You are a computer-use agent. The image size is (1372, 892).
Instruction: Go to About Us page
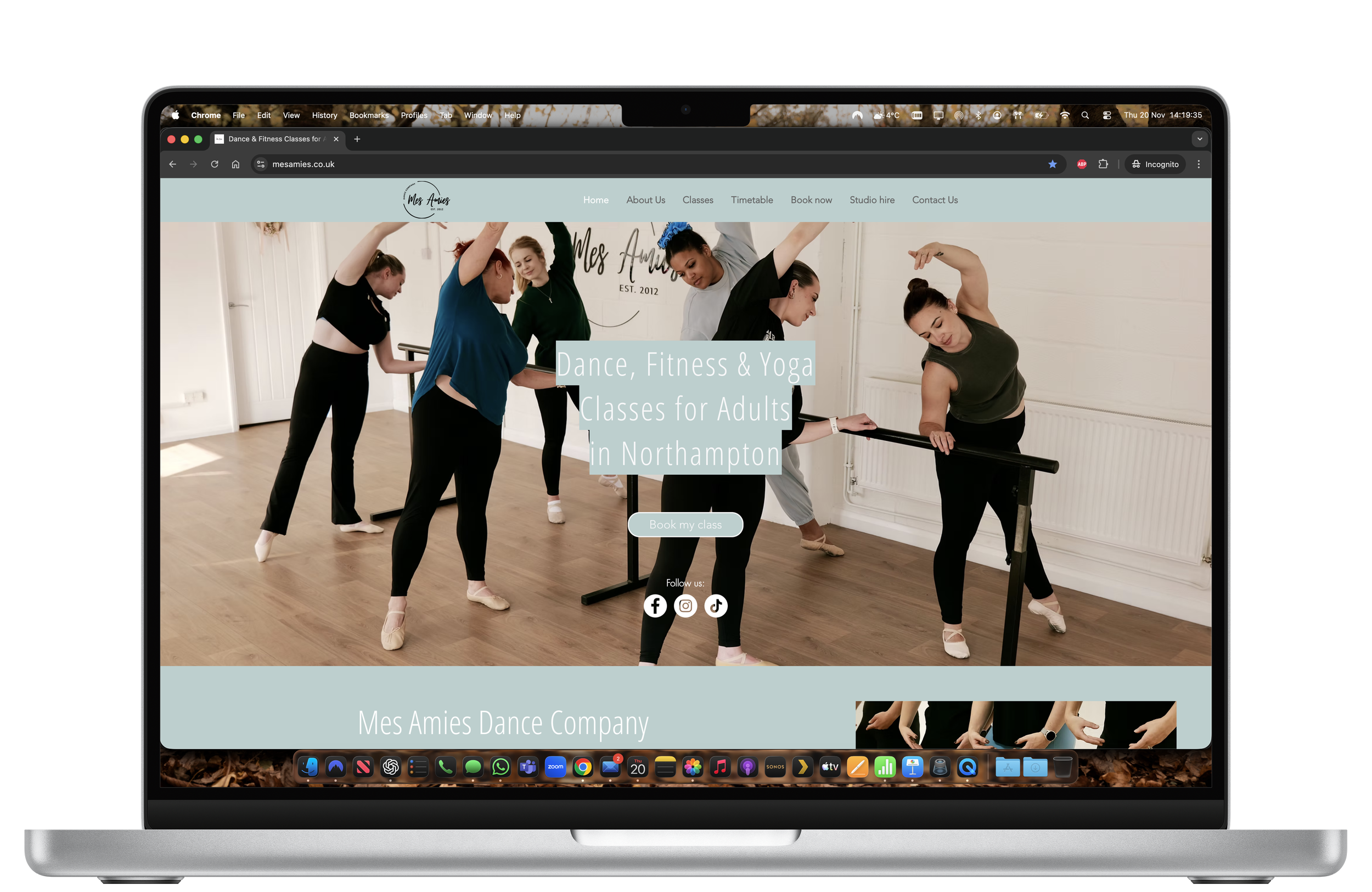coord(645,200)
